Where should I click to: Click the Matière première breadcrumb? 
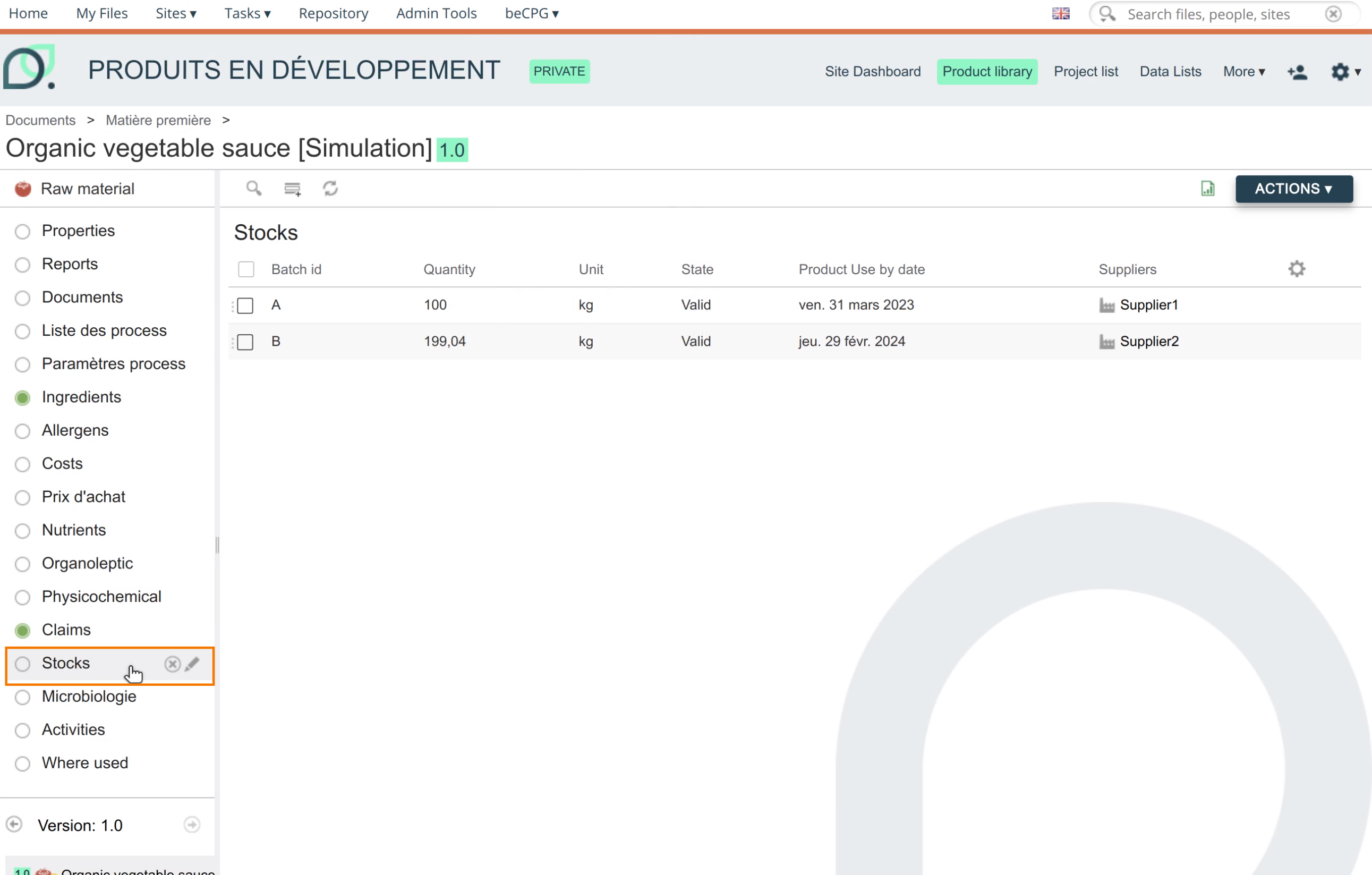point(158,120)
